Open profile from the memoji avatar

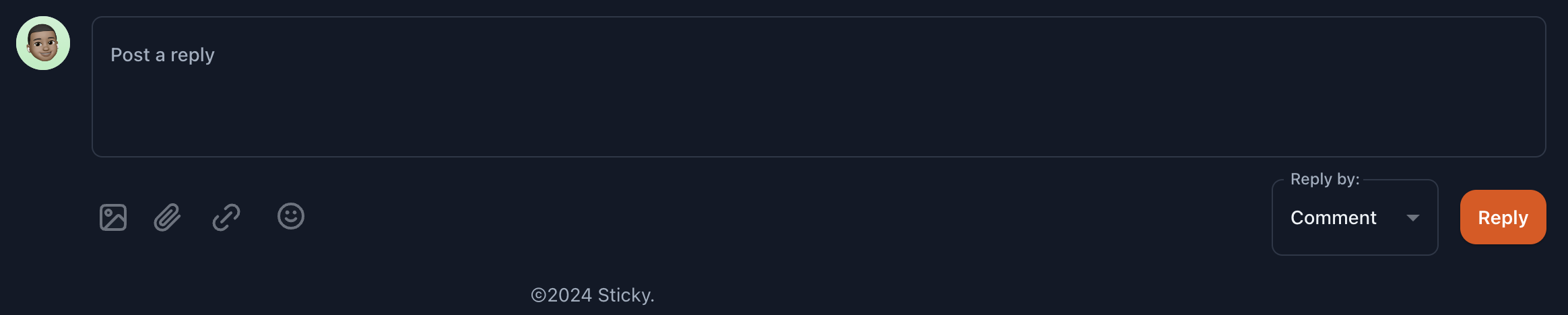[x=43, y=43]
